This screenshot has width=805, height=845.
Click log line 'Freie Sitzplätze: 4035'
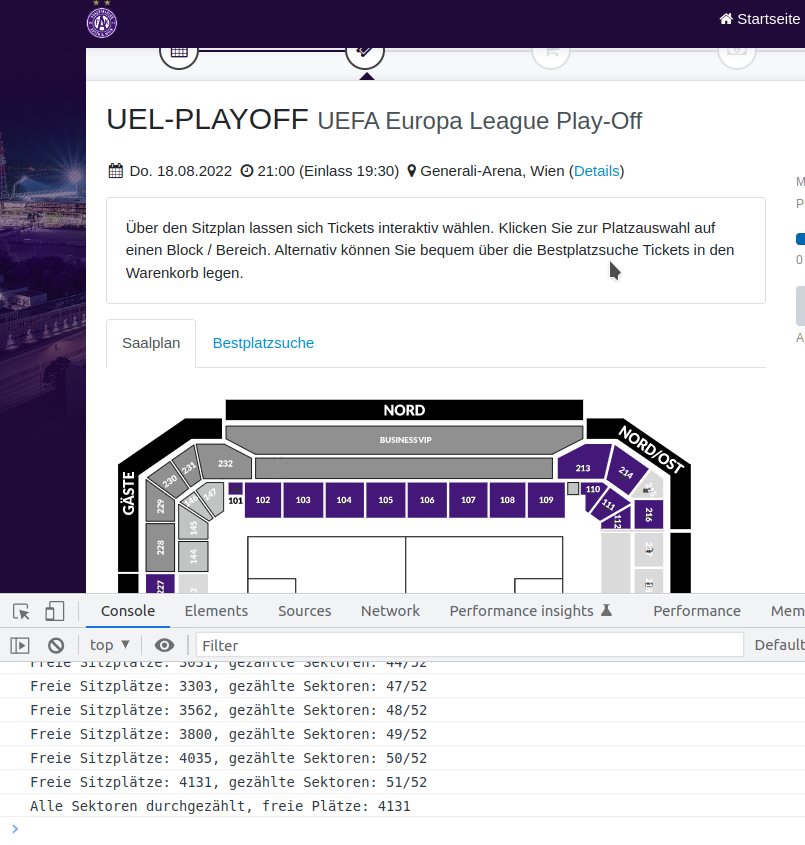coord(402,758)
